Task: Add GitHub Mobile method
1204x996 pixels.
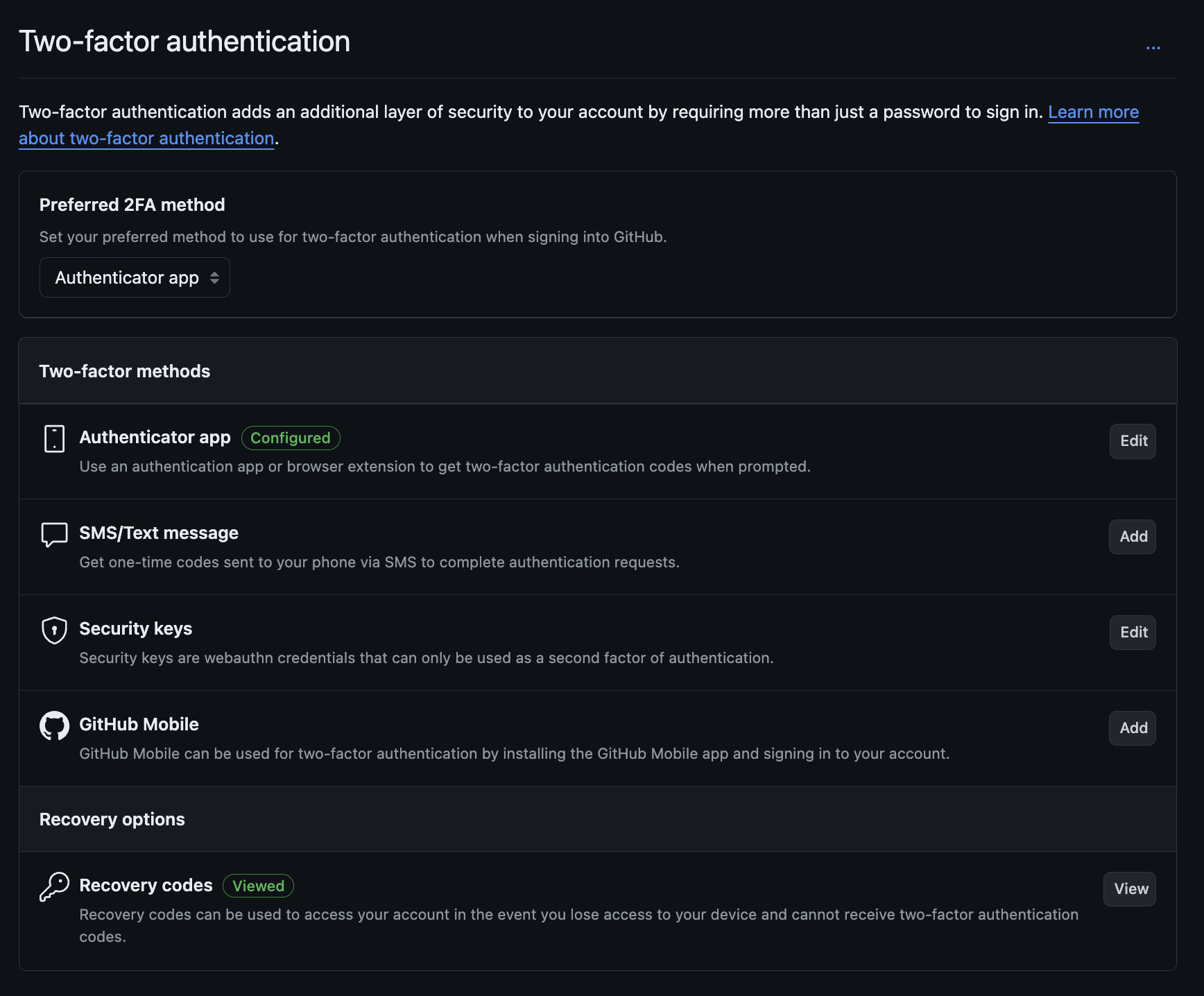Action: (x=1133, y=728)
